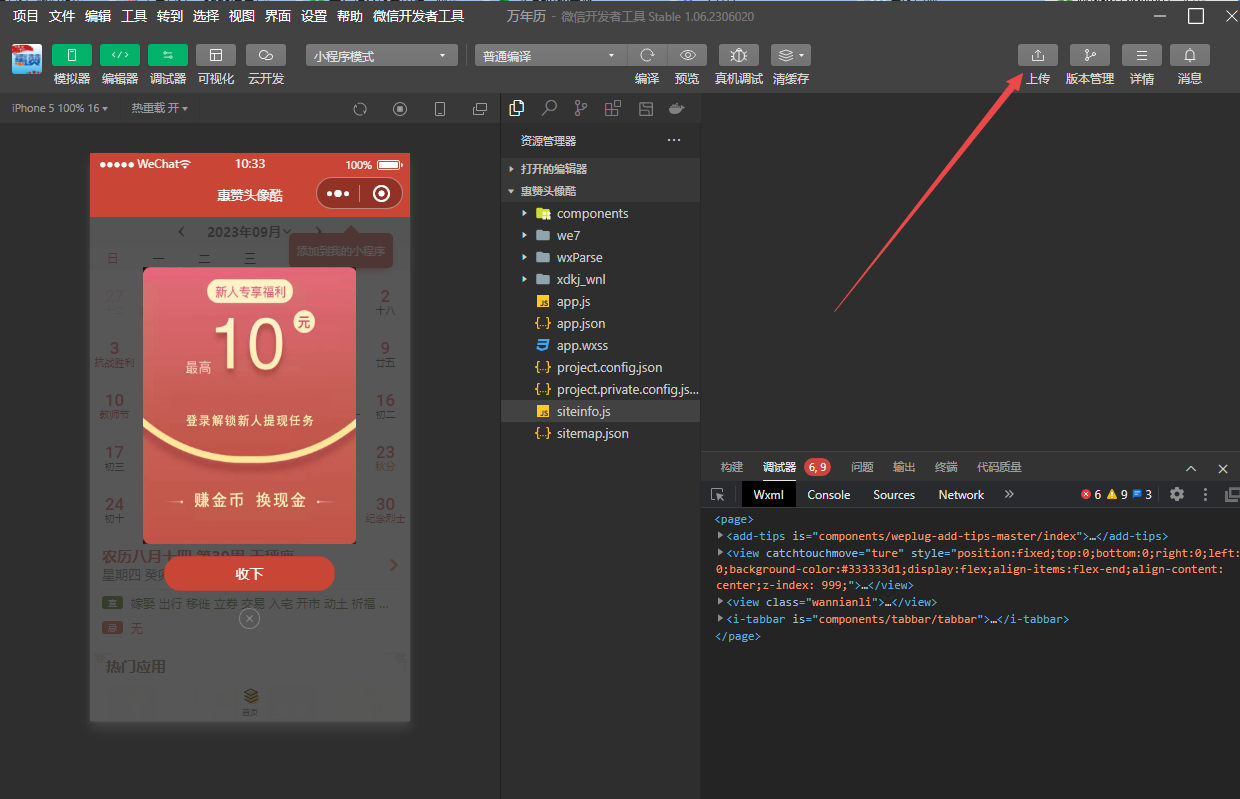Open the 工具 menu
The image size is (1240, 799).
(x=133, y=16)
